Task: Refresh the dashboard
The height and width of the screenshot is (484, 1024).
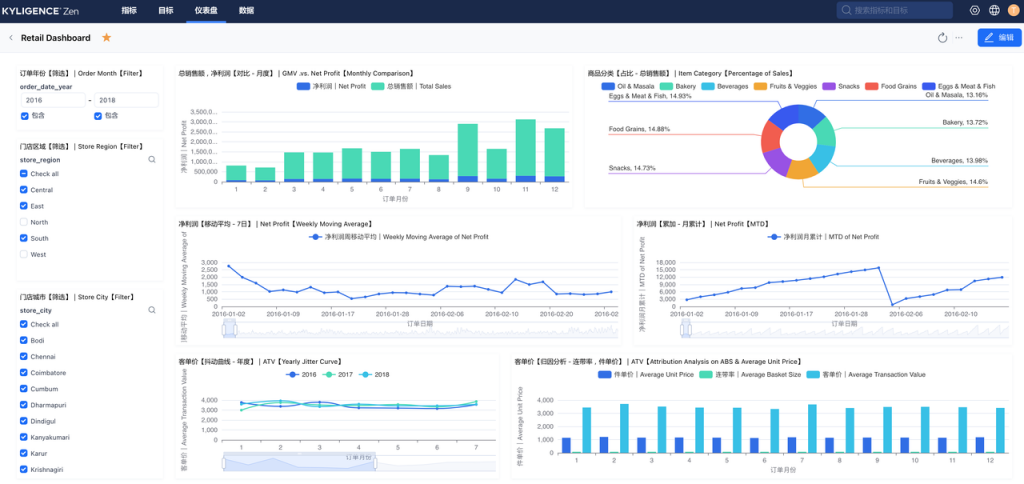Action: tap(942, 38)
